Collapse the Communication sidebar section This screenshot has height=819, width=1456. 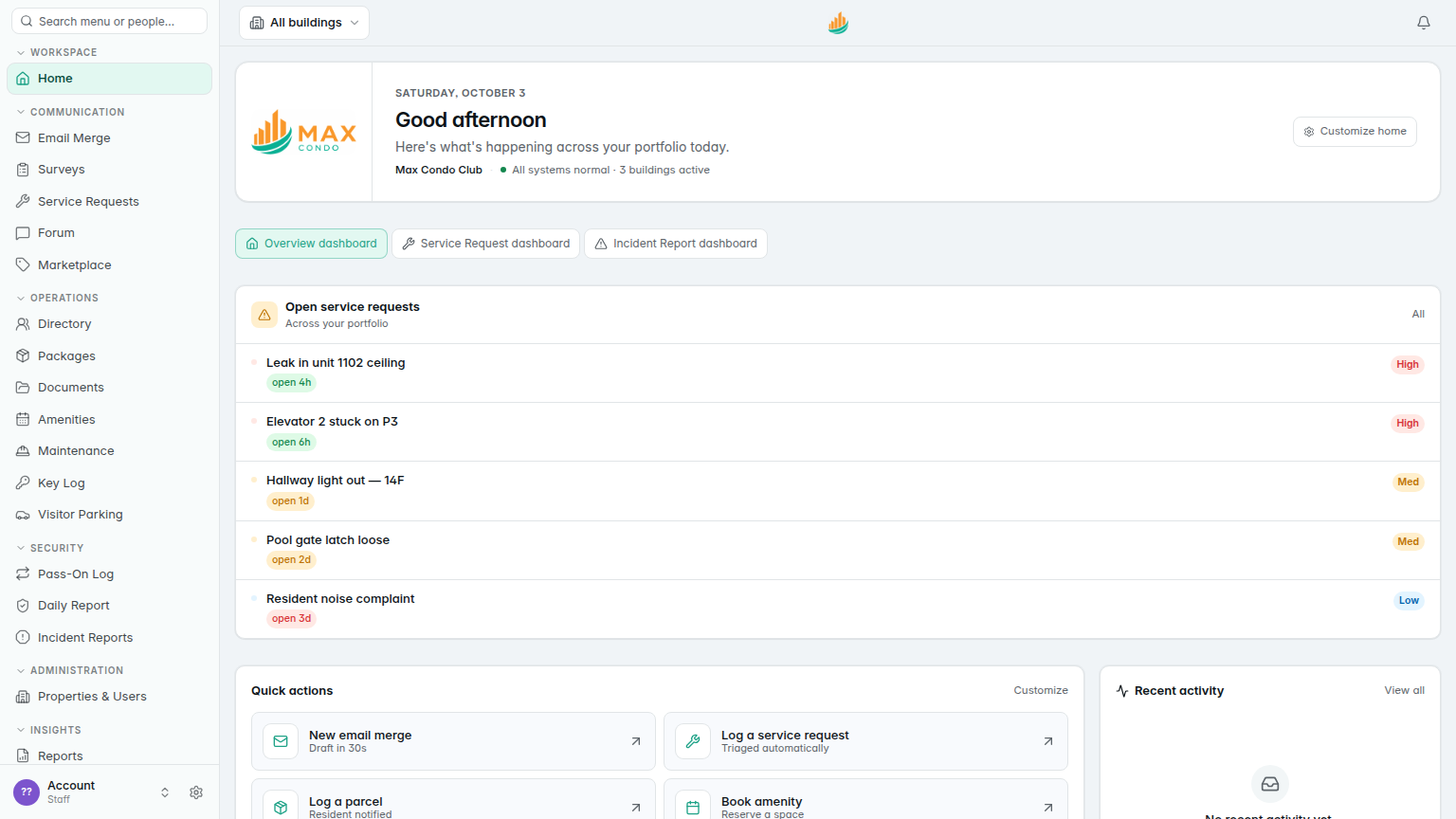[x=70, y=112]
